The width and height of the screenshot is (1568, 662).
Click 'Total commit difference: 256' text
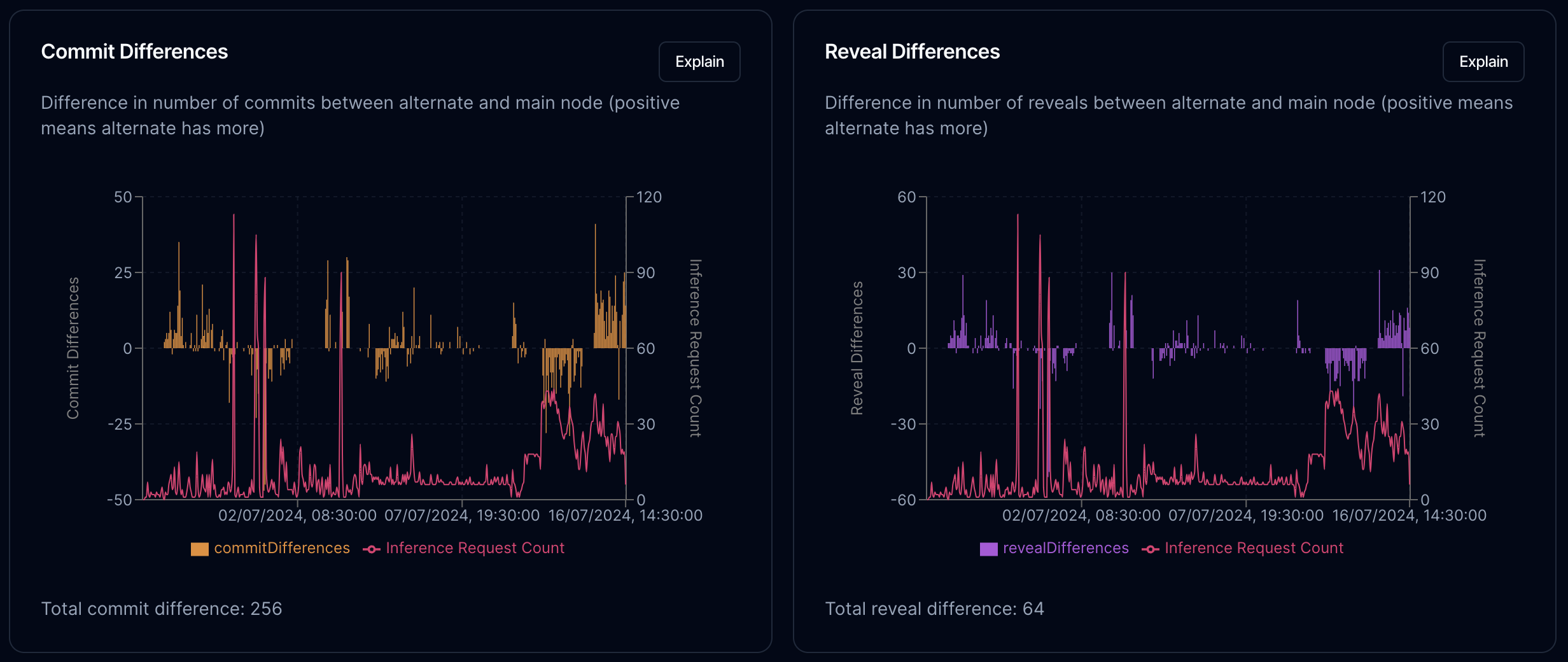point(162,609)
